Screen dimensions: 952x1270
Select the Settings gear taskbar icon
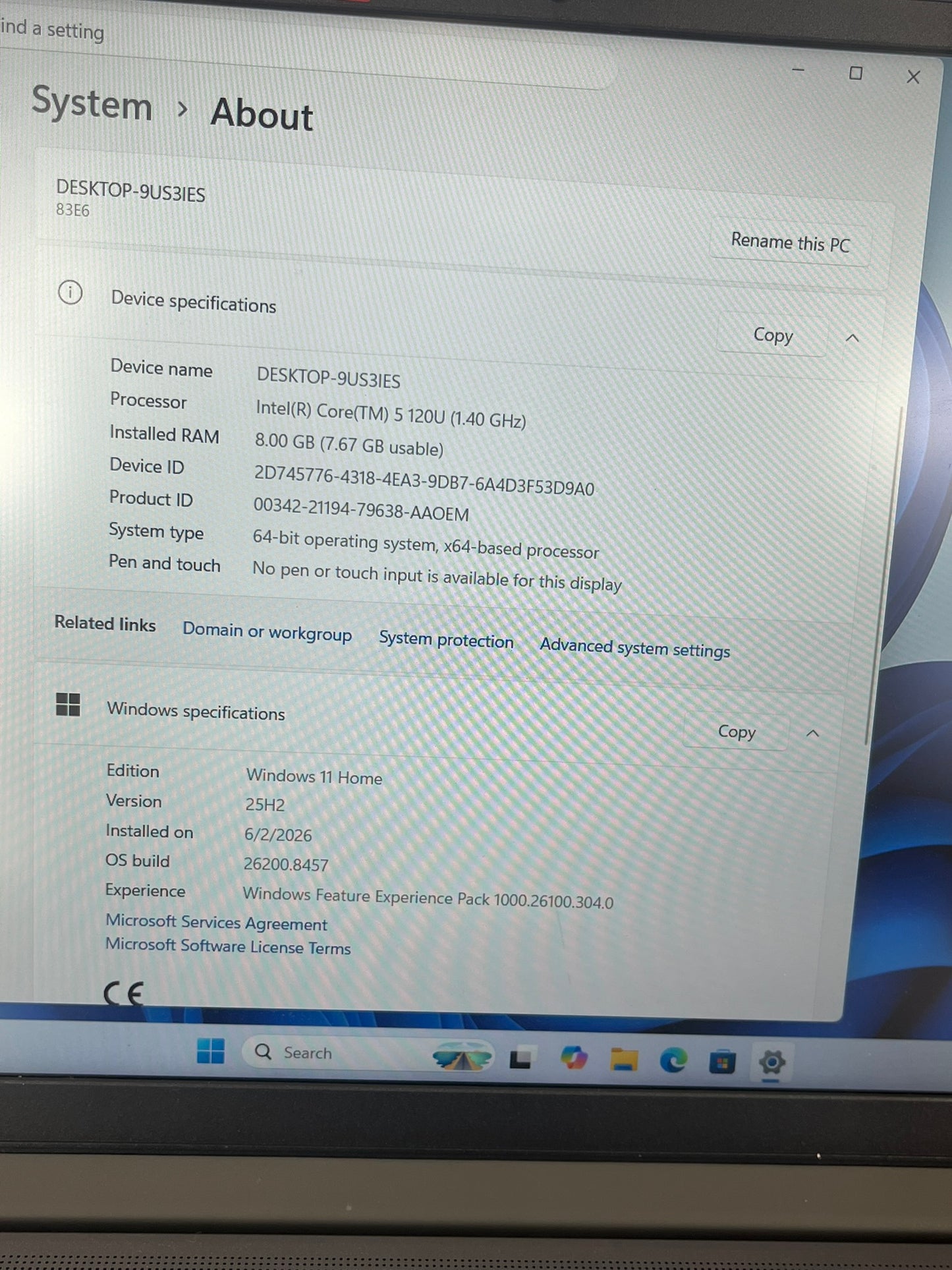click(771, 1062)
